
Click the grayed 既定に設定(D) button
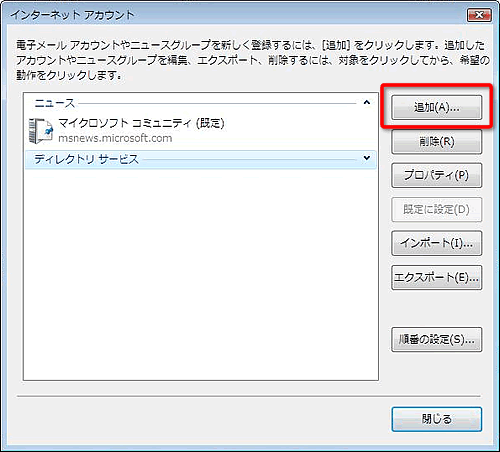(436, 210)
